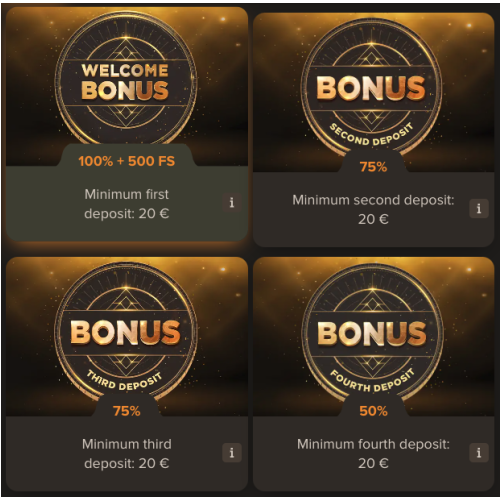Select the 100% + 500 FS label
Screen dimensions: 500x500
point(126,161)
